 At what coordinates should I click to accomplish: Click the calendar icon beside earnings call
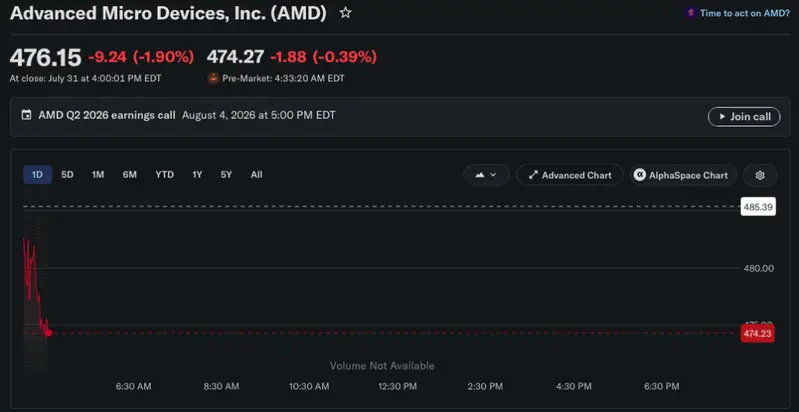[x=26, y=115]
